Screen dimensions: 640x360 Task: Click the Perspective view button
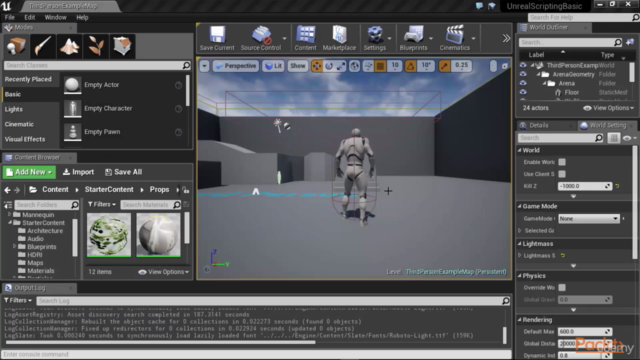click(x=236, y=66)
